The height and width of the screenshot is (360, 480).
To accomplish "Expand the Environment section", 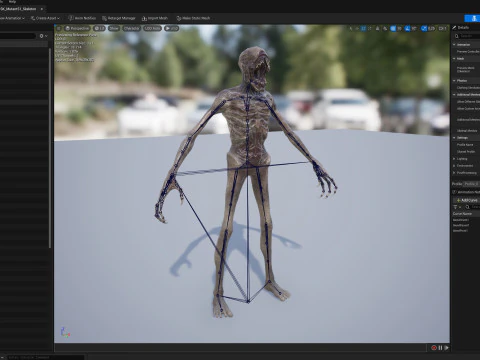I will (454, 166).
